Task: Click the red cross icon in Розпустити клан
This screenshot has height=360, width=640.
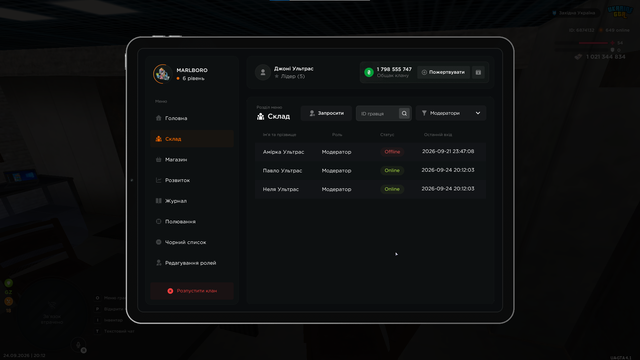Action: 170,291
